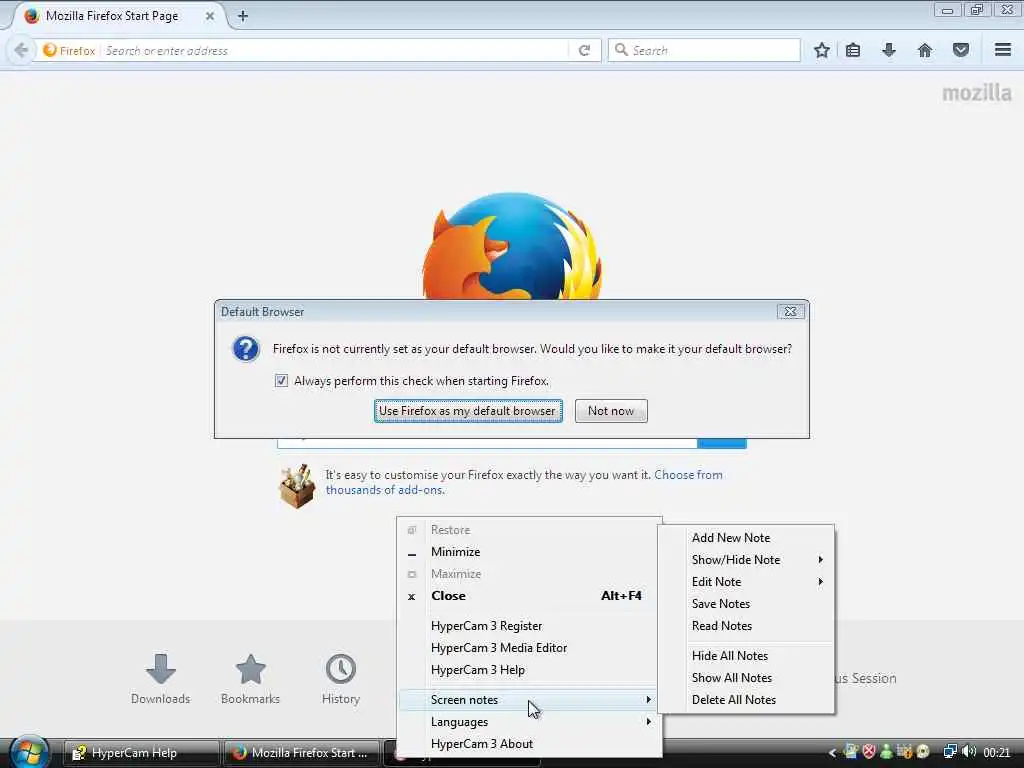Open HyperCam 3 Help menu entry
This screenshot has width=1024, height=768.
click(530, 670)
